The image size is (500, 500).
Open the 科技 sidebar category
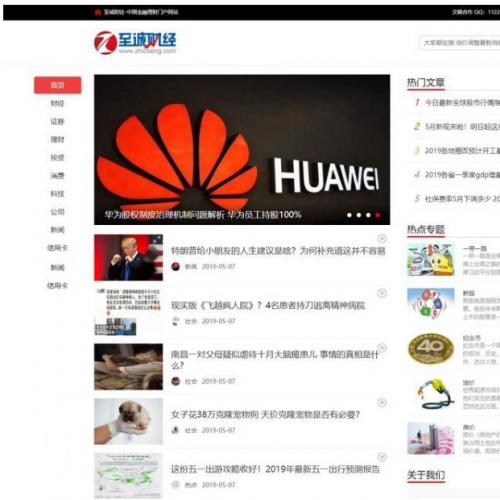click(57, 193)
